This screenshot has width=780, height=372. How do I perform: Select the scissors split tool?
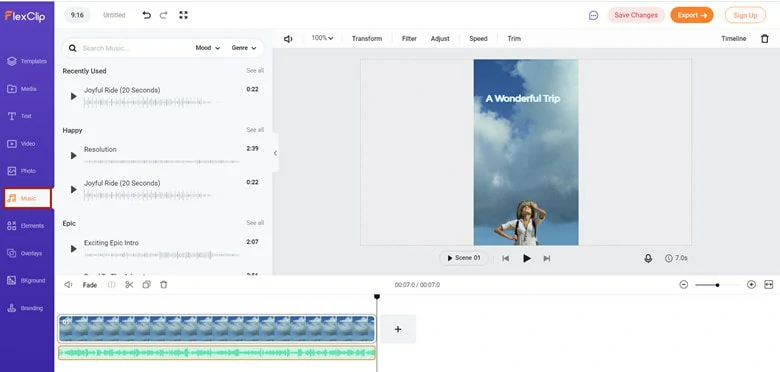click(129, 284)
